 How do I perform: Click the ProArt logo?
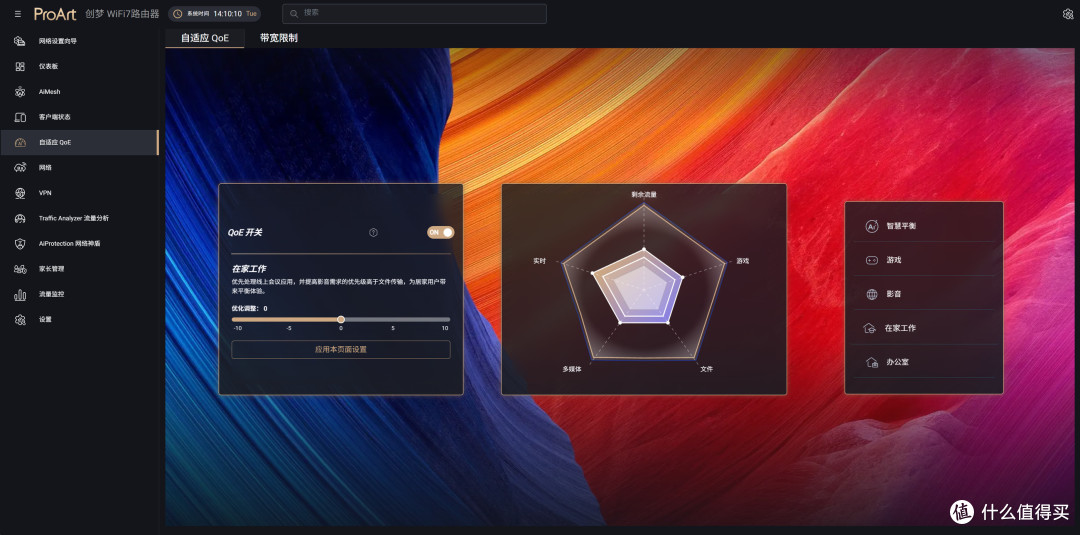point(55,14)
